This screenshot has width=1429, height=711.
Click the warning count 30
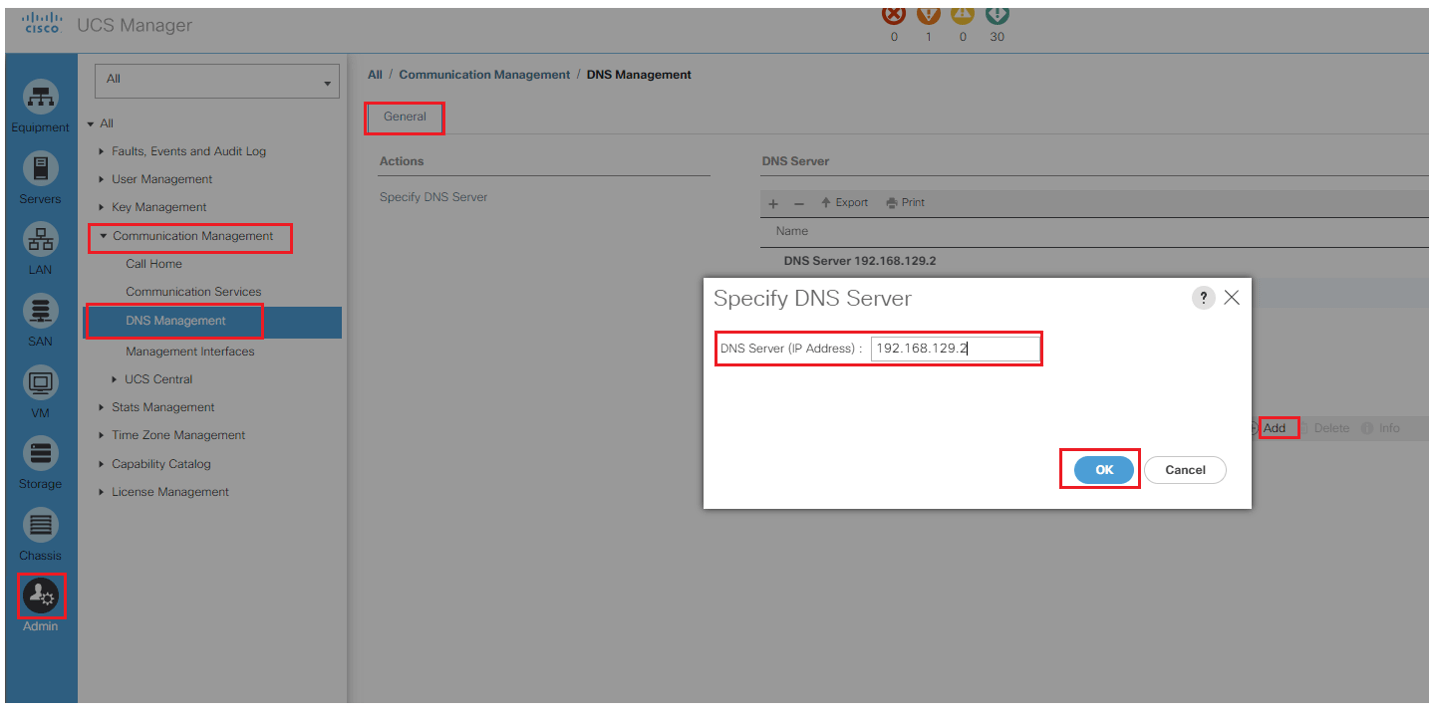997,37
